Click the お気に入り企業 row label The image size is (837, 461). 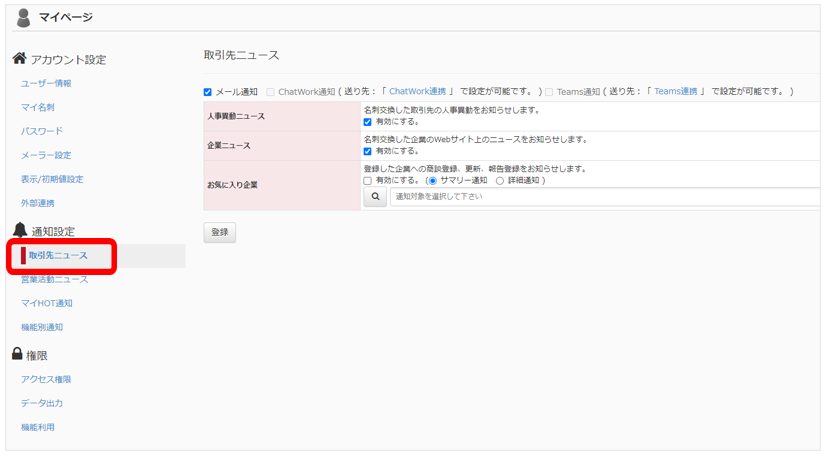tap(232, 185)
